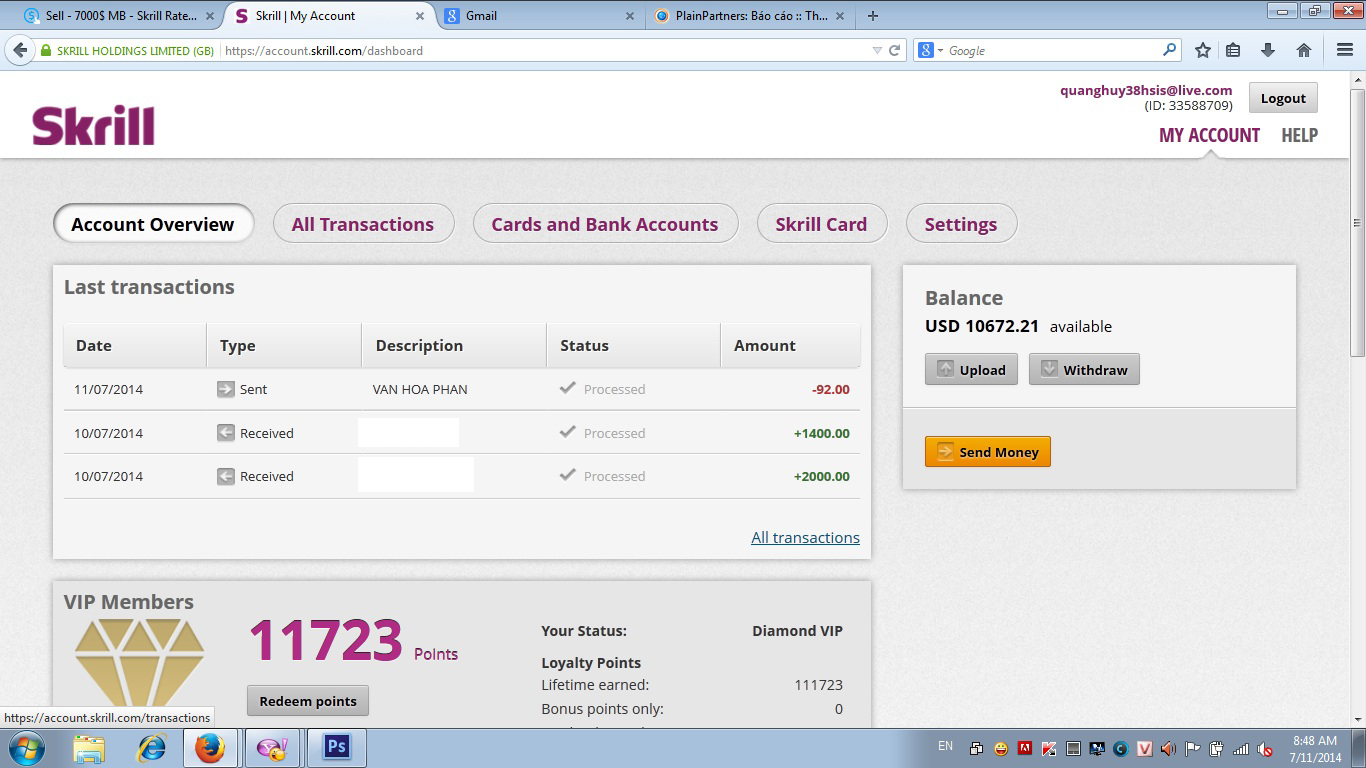1366x768 pixels.
Task: Open the All Transactions tab
Action: pyautogui.click(x=363, y=224)
